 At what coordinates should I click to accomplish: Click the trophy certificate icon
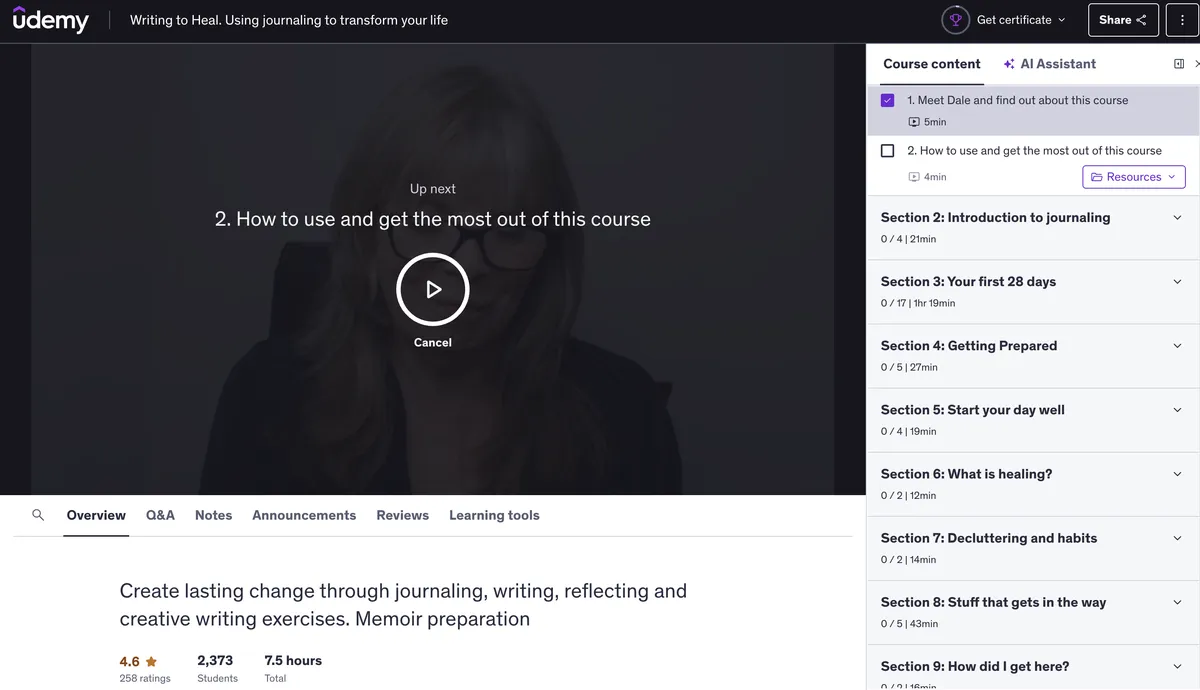click(955, 20)
